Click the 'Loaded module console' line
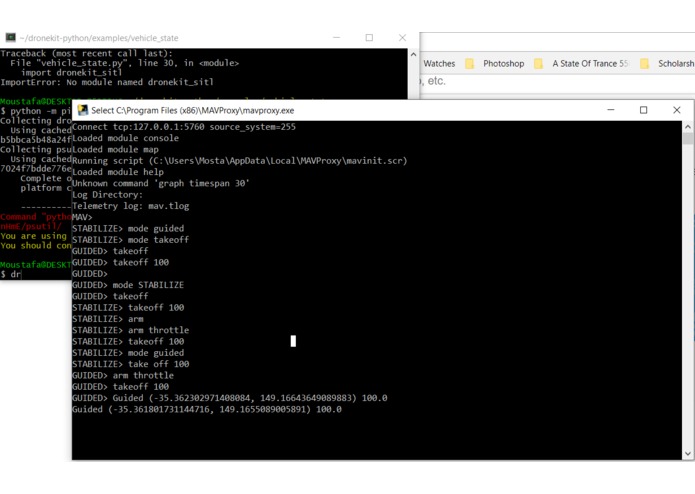The height and width of the screenshot is (494, 695). [125, 138]
